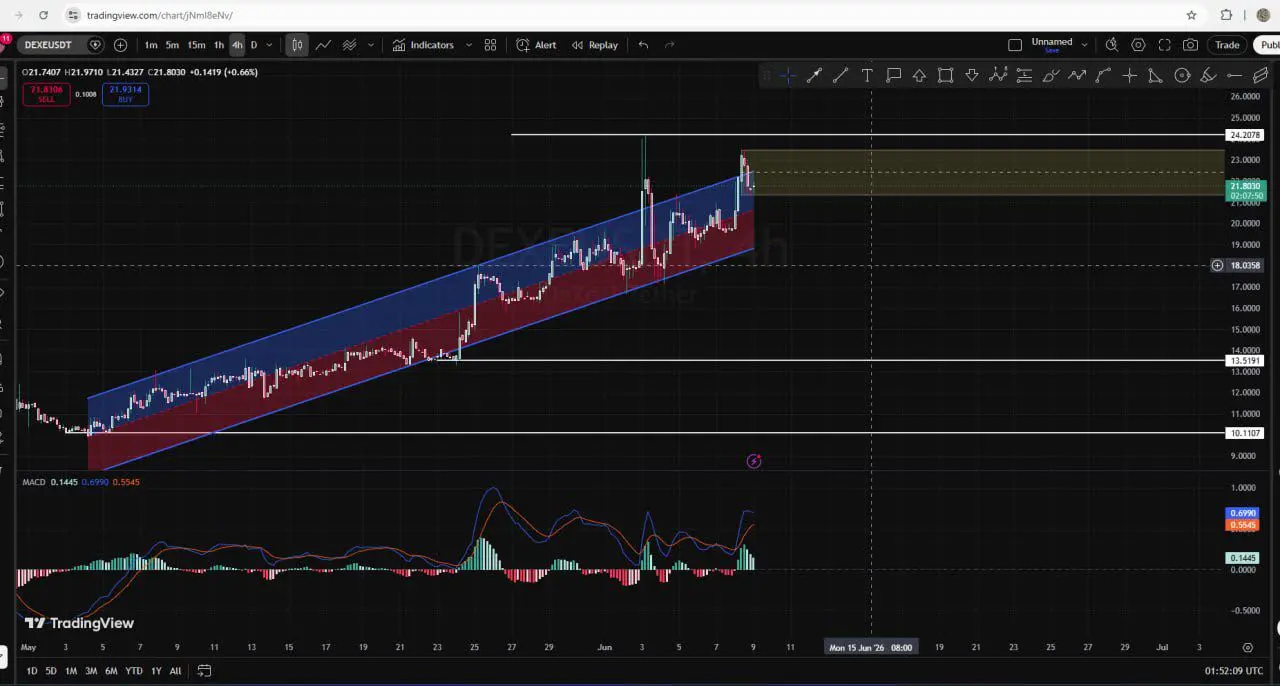Screen dimensions: 1280x686
Task: Toggle the layout checkbox beside Unnamed
Action: point(1015,45)
